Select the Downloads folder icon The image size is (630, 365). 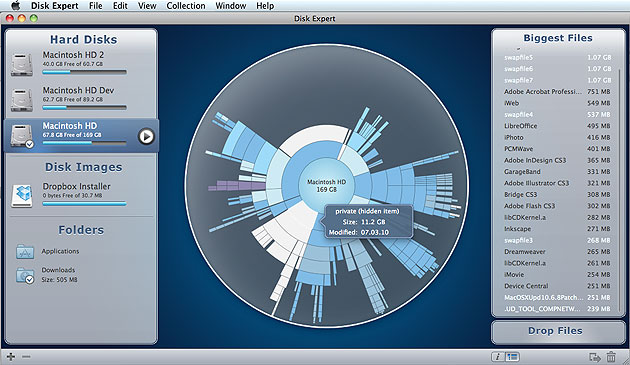(25, 275)
